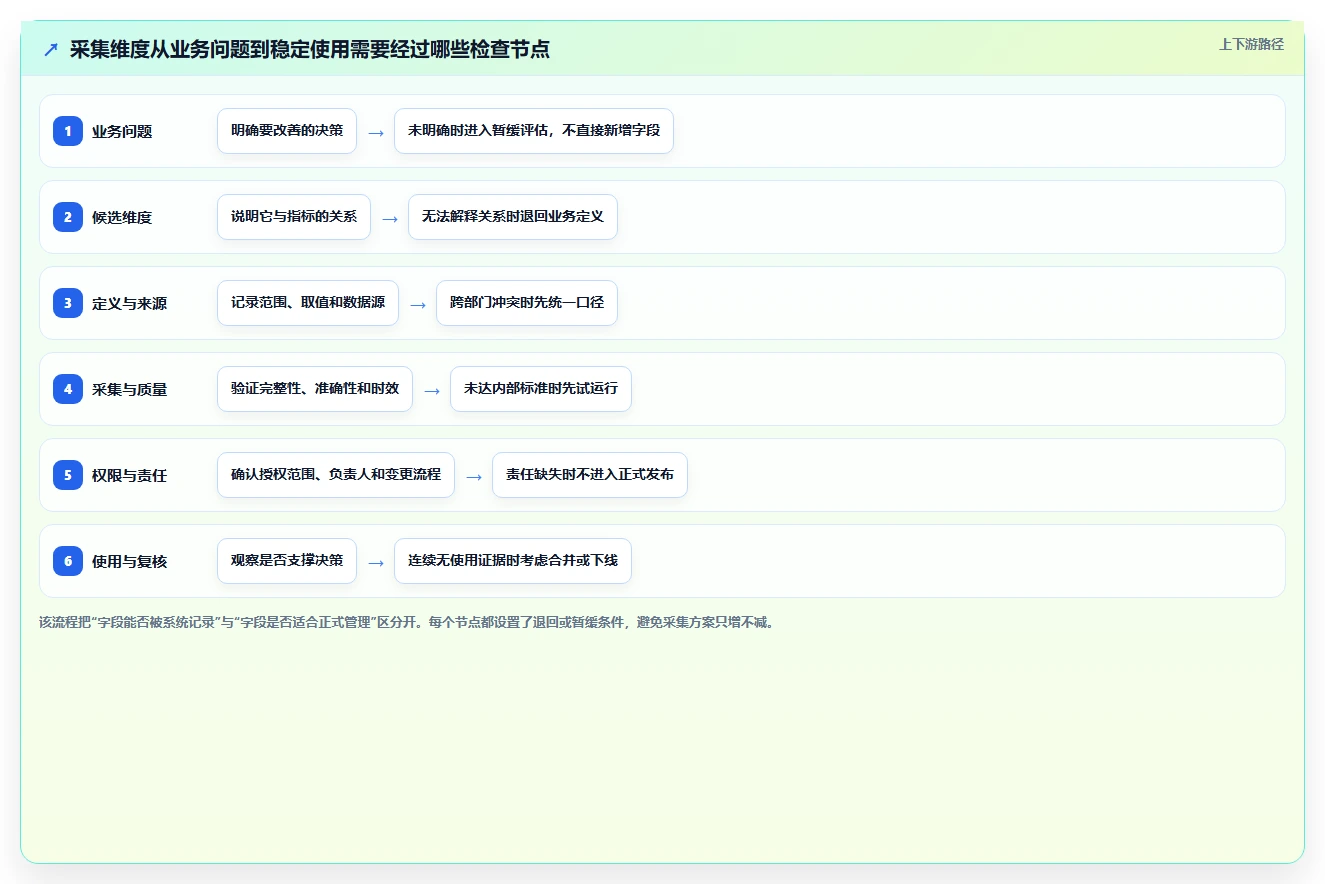The height and width of the screenshot is (884, 1325).
Task: Click the footer note starting 该流程把
Action: click(406, 622)
